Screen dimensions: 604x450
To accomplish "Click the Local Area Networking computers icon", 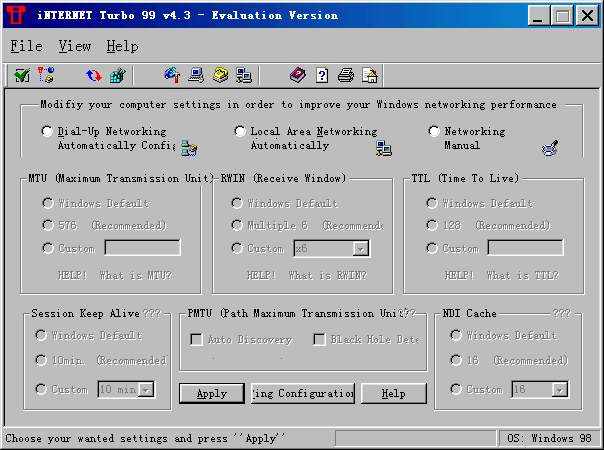I will pos(384,148).
